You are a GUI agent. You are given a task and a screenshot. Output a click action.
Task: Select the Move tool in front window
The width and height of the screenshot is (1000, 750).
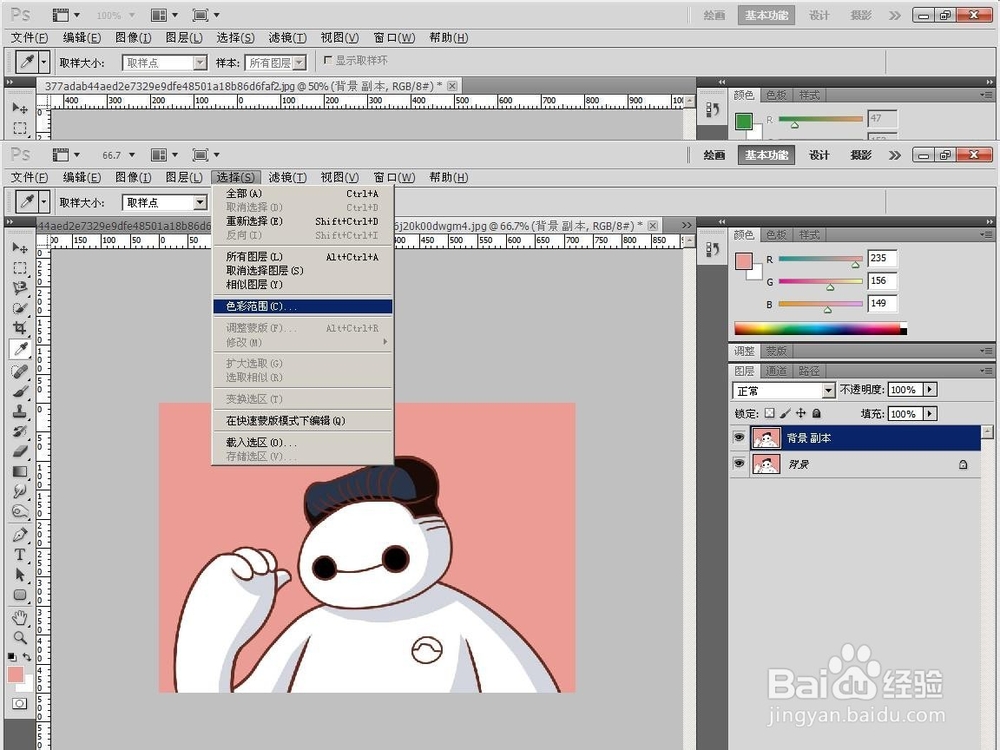click(x=20, y=247)
